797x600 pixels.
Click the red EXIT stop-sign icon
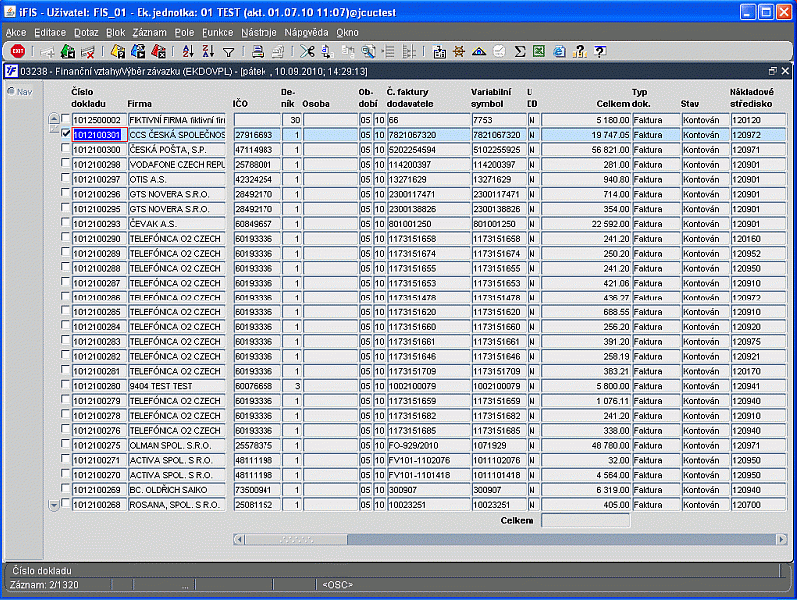[18, 51]
